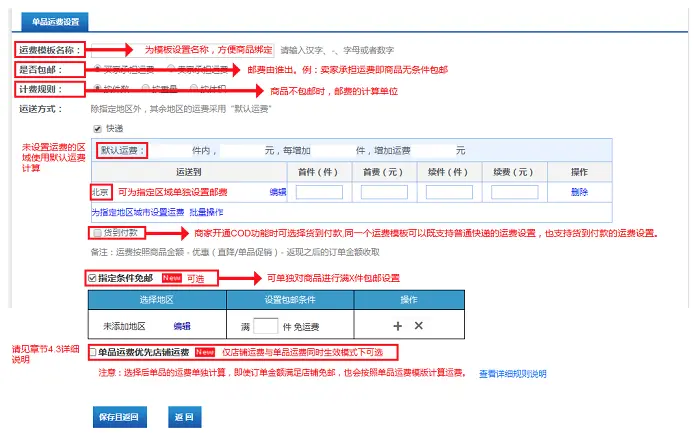Click the 选择地区 header
Image resolution: width=695 pixels, height=433 pixels.
click(x=157, y=300)
